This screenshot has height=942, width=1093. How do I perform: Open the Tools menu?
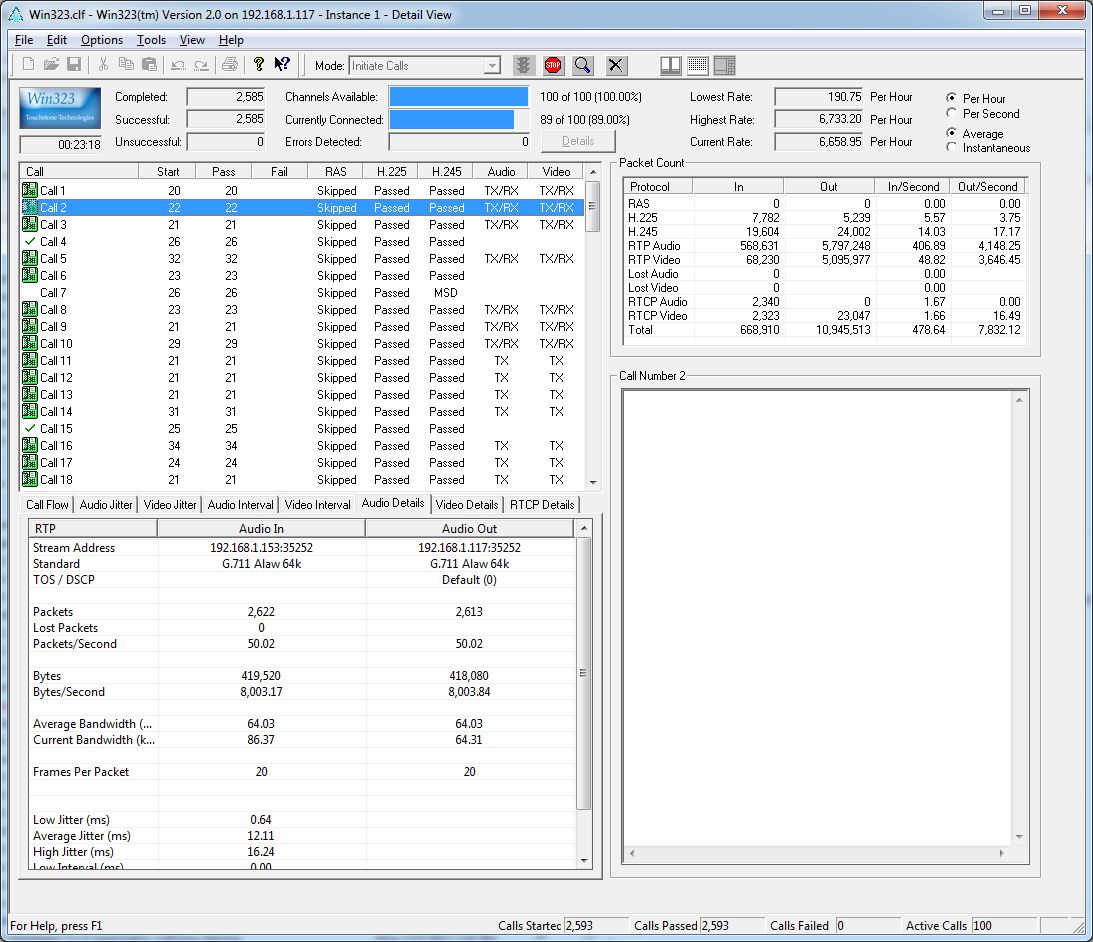(x=151, y=40)
